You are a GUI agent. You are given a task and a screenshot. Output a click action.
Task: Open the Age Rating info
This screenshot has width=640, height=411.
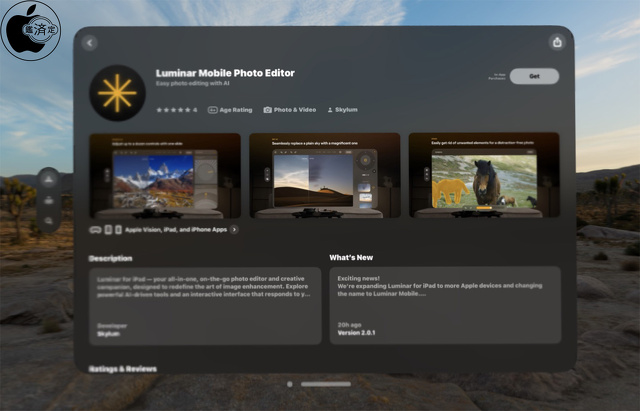point(230,110)
